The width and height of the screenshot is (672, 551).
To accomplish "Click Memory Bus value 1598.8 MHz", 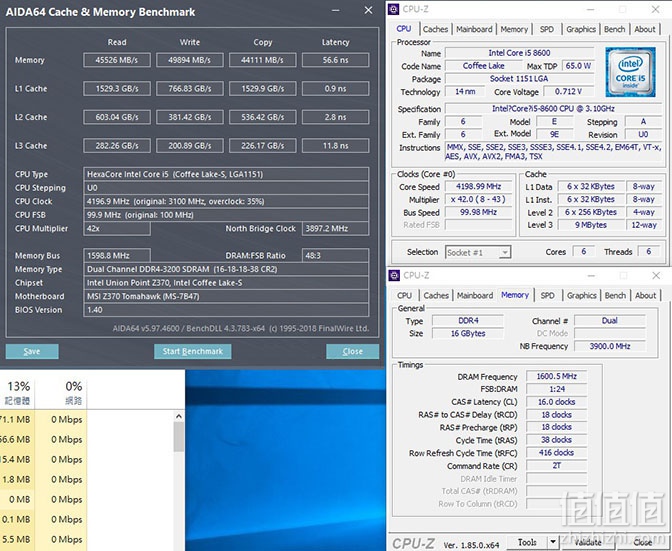I will pyautogui.click(x=117, y=256).
